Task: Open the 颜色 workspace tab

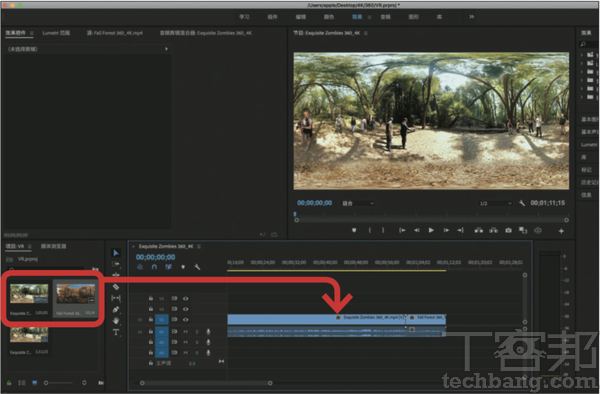Action: pos(329,17)
